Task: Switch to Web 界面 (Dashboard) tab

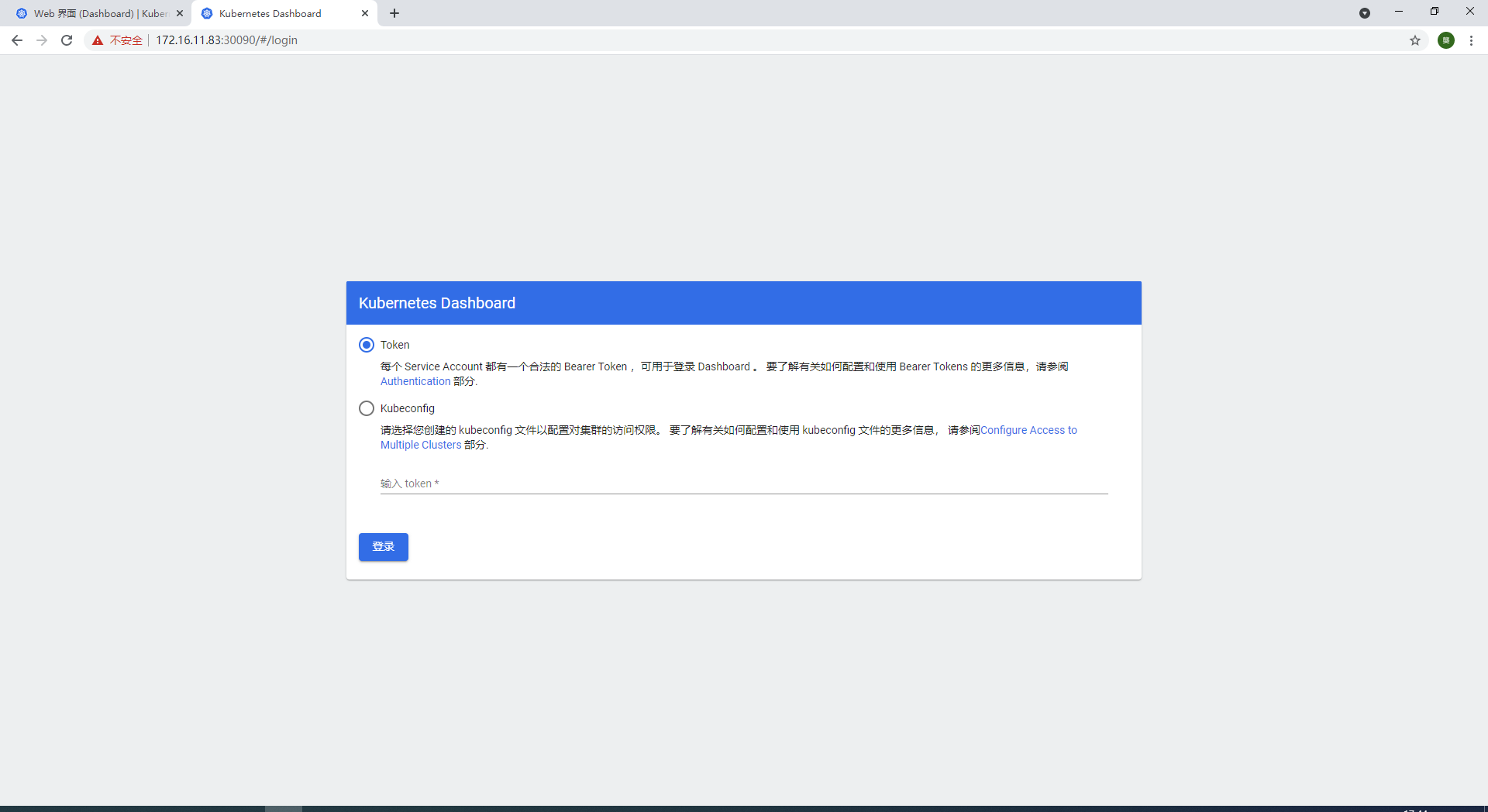Action: tap(101, 13)
